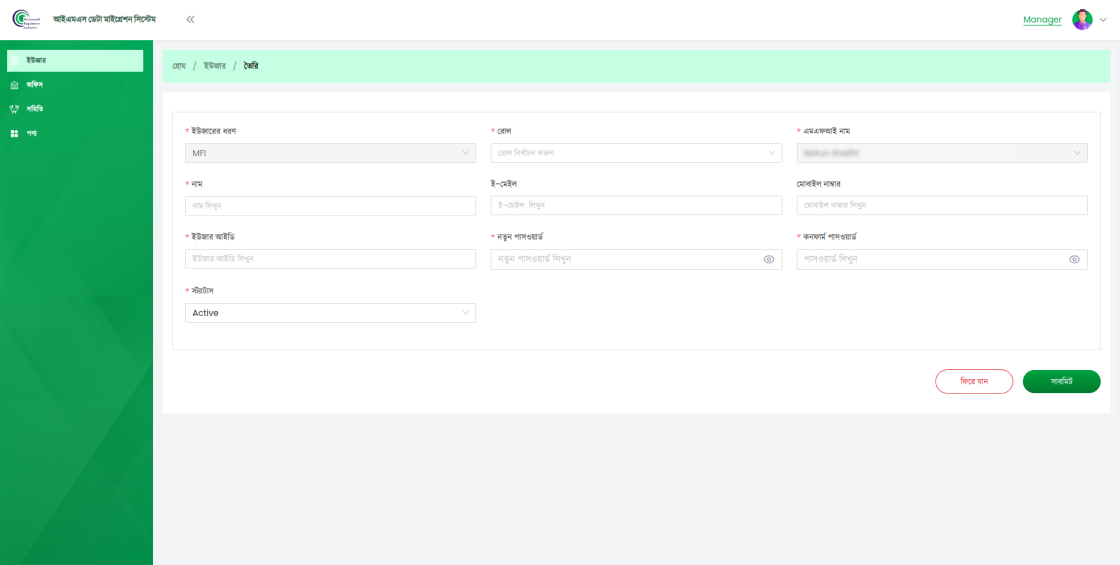The image size is (1120, 565).
Task: Click the অফিস (Office) building icon
Action: pyautogui.click(x=14, y=85)
